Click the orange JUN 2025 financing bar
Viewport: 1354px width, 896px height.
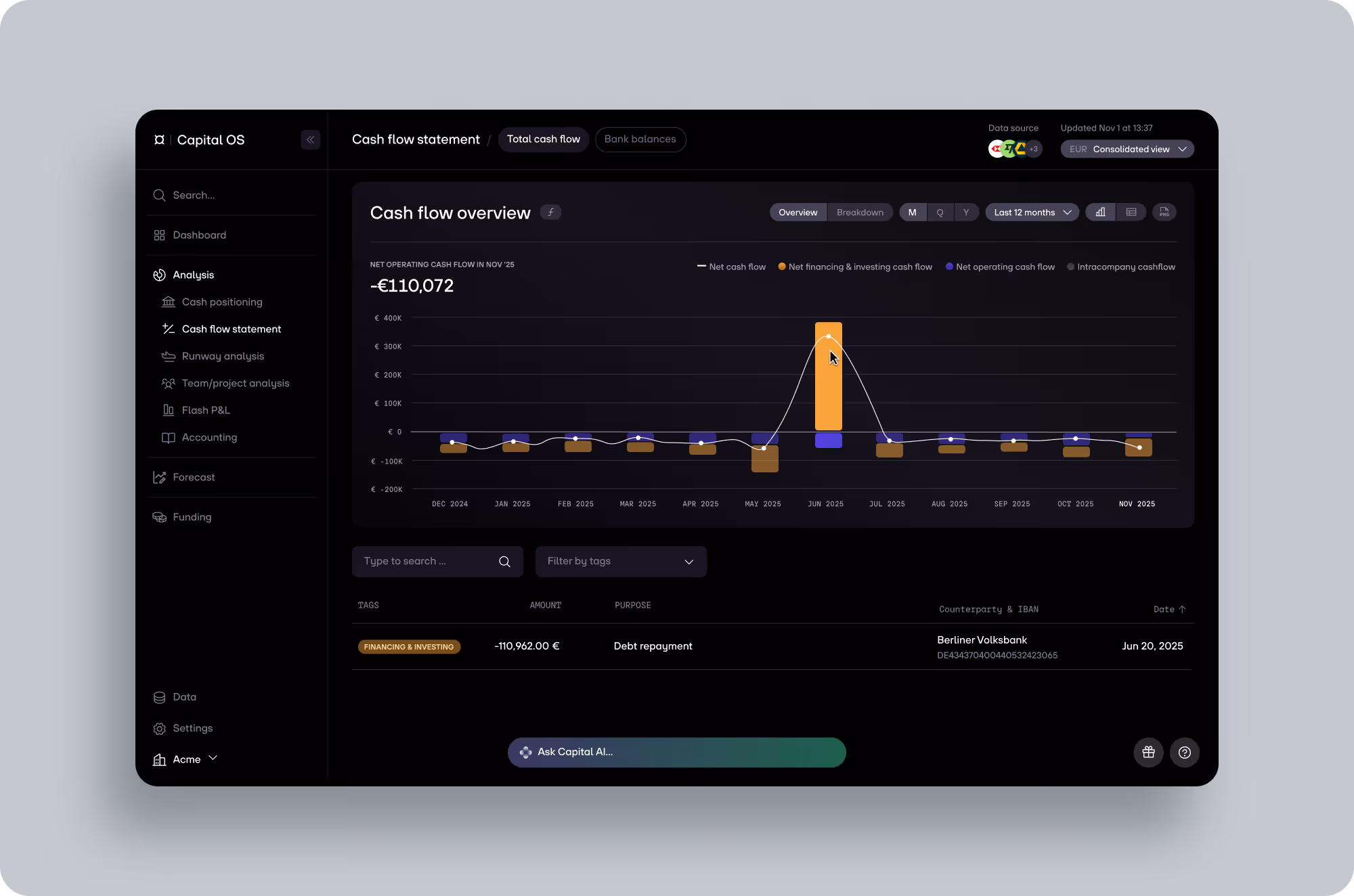828,393
